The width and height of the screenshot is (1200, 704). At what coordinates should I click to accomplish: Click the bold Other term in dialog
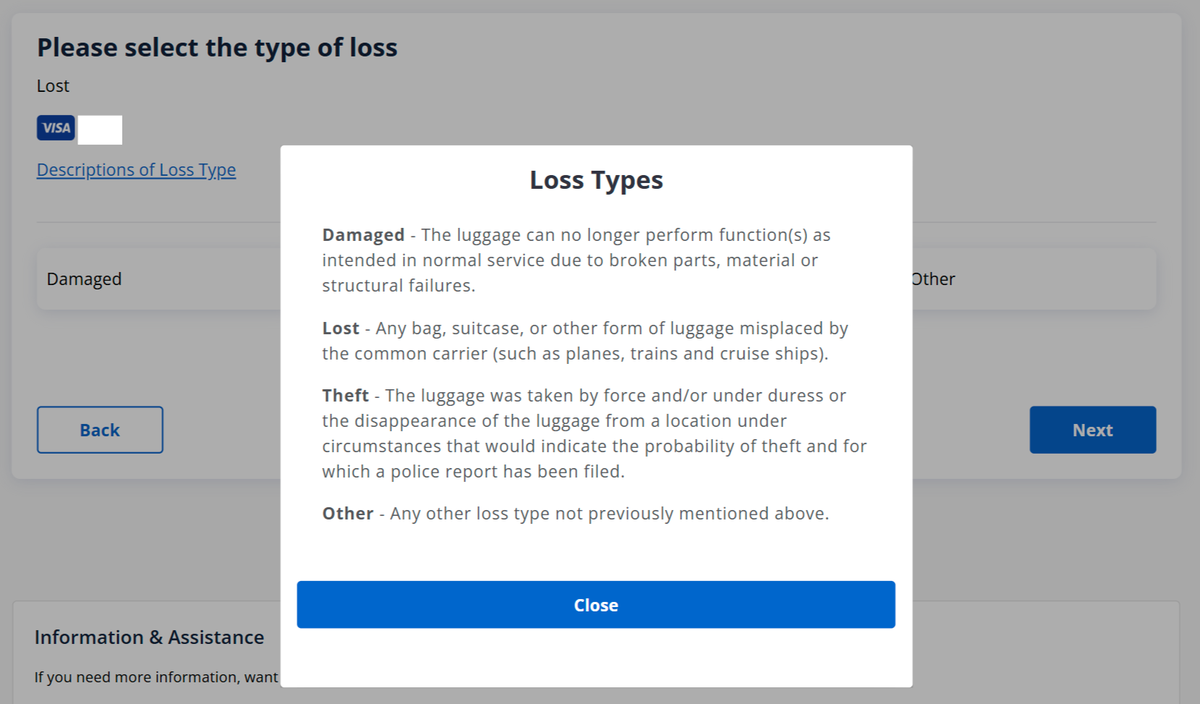click(x=347, y=514)
